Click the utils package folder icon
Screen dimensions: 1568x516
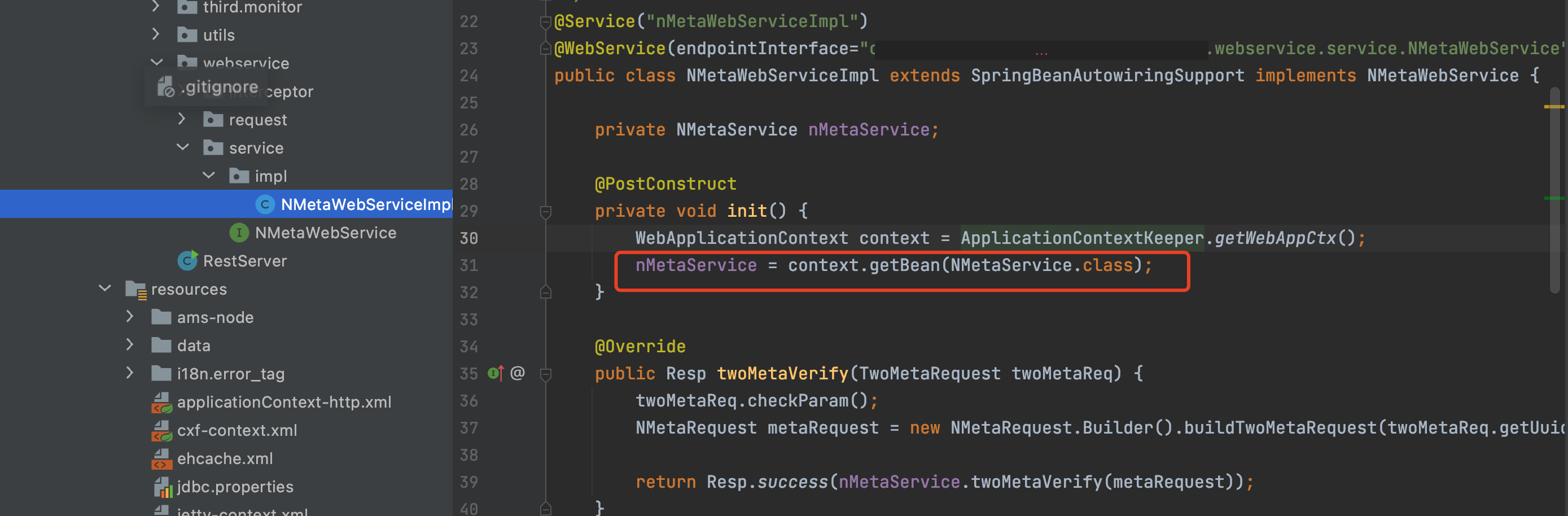(x=187, y=34)
